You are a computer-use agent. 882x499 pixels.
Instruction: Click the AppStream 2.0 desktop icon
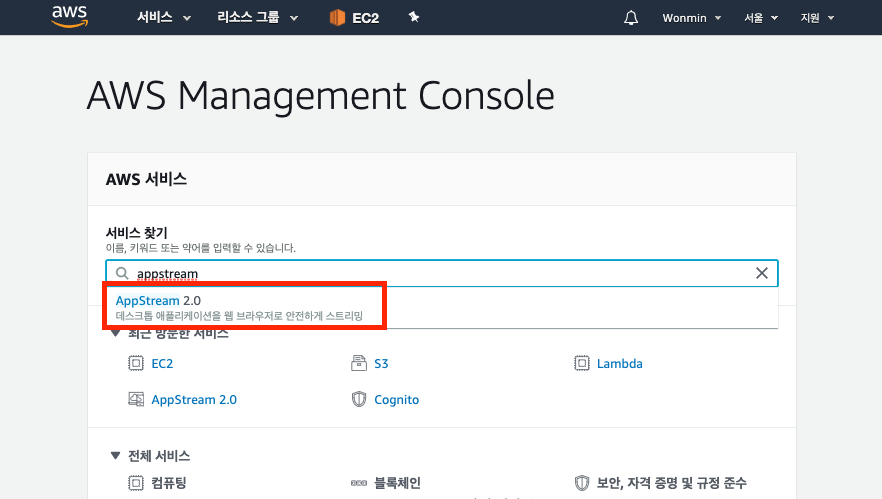136,399
